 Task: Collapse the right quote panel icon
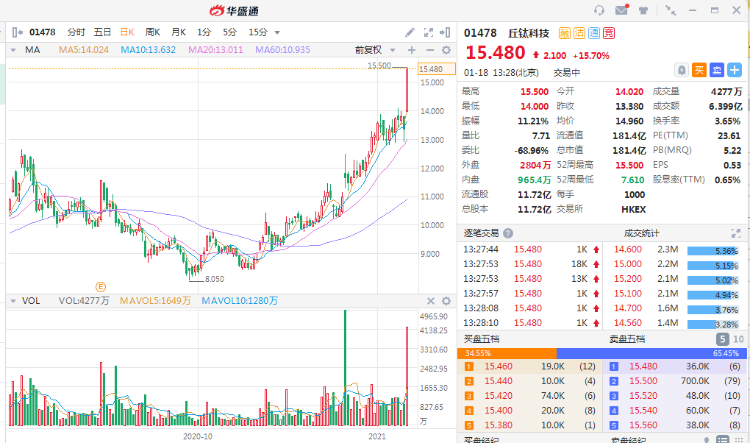tap(445, 32)
